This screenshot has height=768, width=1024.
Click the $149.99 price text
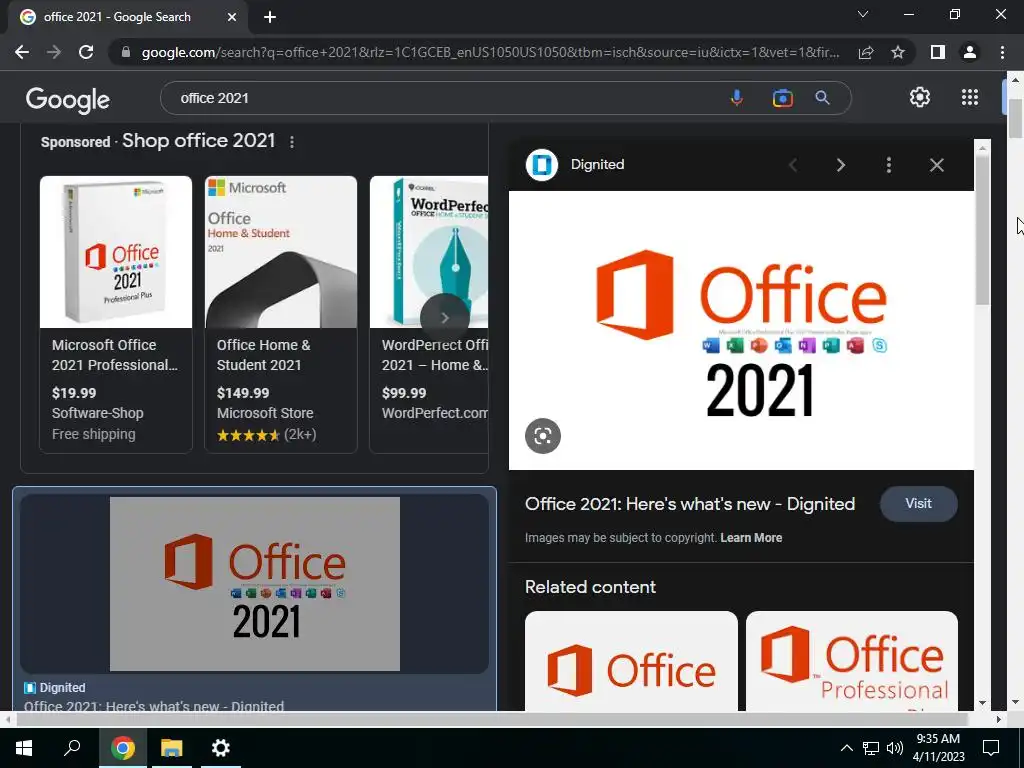(243, 393)
